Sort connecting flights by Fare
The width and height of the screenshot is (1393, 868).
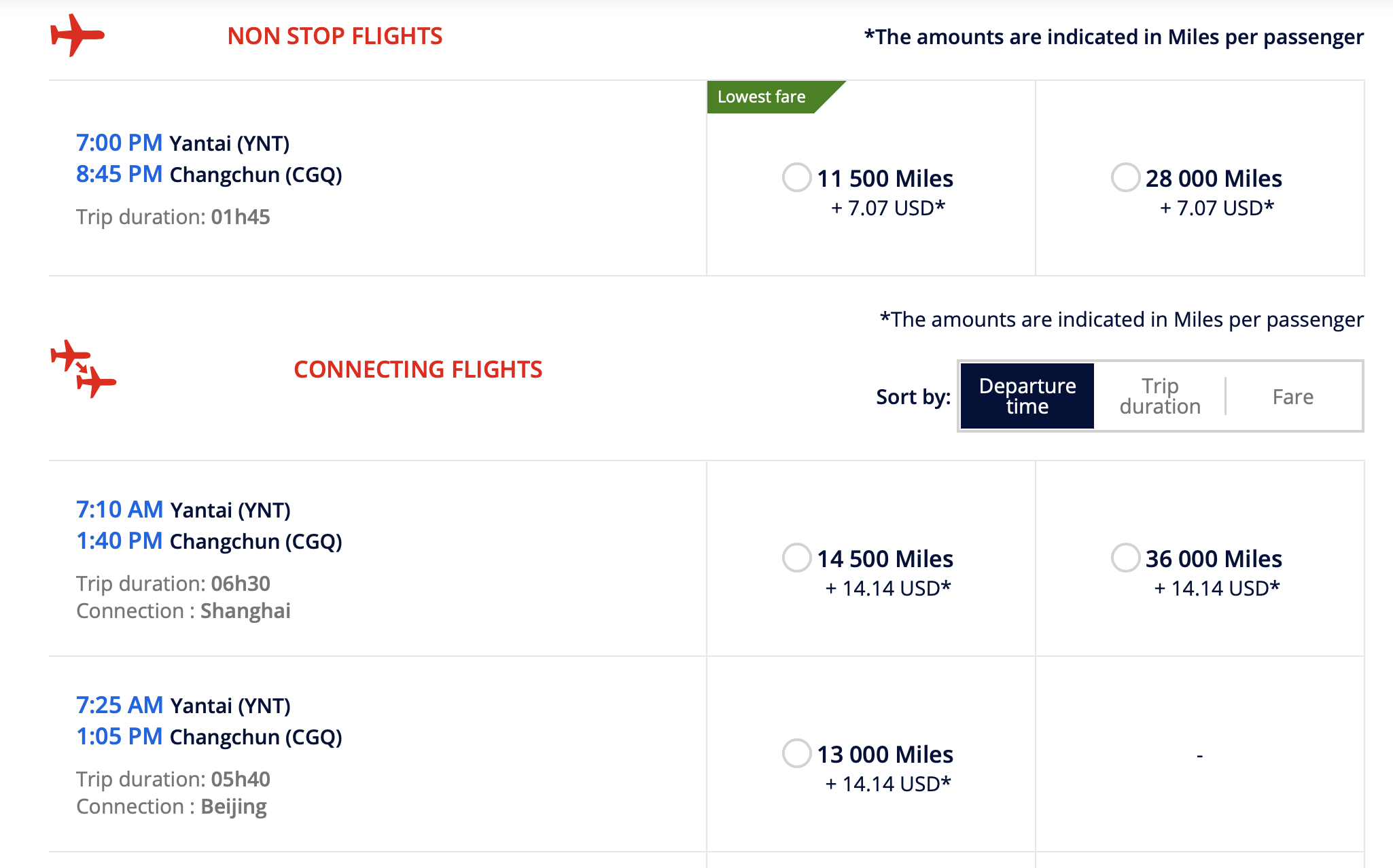tap(1292, 396)
